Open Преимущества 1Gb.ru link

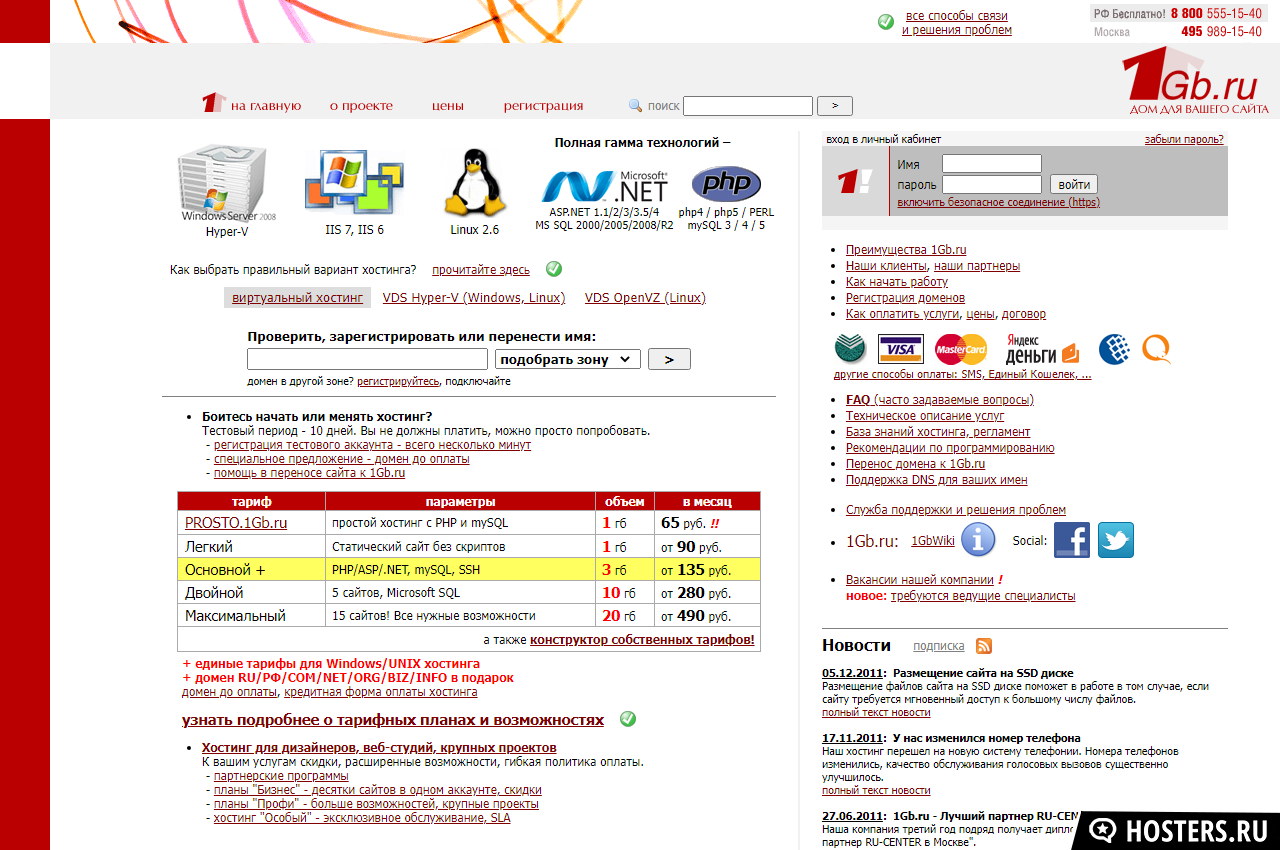point(906,250)
